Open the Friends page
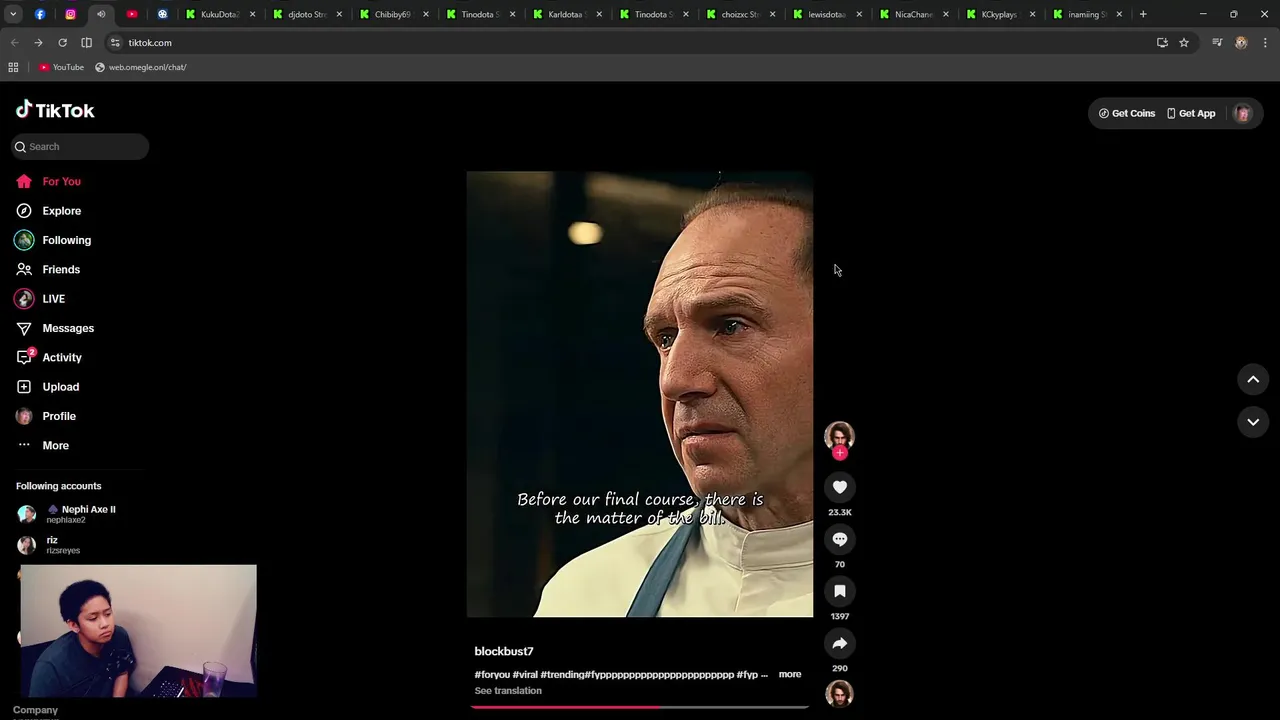1280x720 pixels. pyautogui.click(x=48, y=269)
